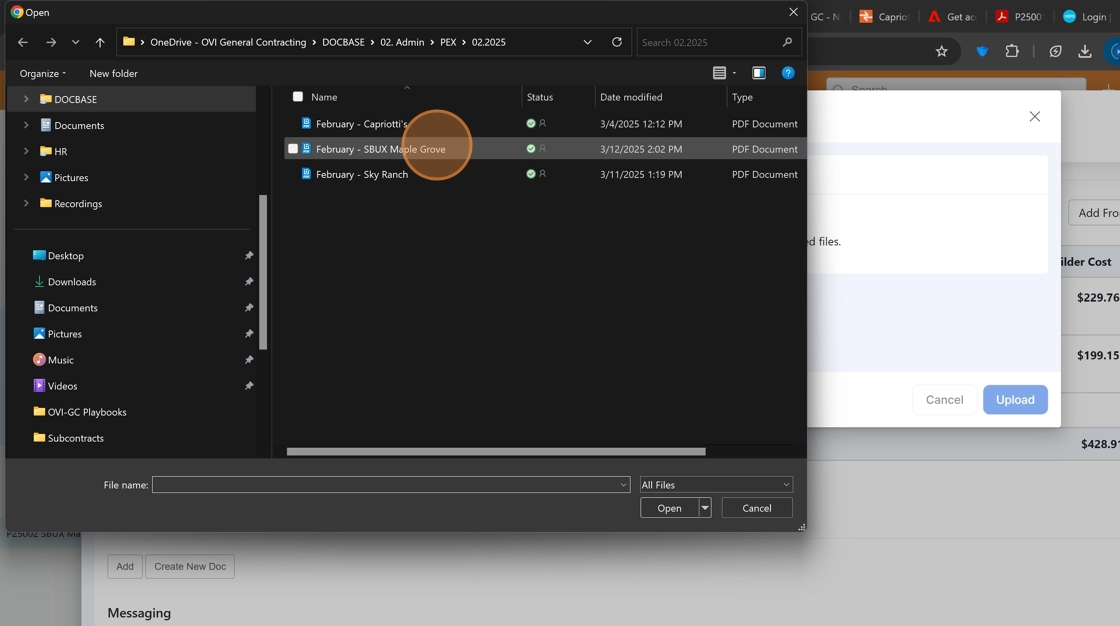1120x626 pixels.
Task: Click PEX in the breadcrumb path
Action: pyautogui.click(x=448, y=42)
